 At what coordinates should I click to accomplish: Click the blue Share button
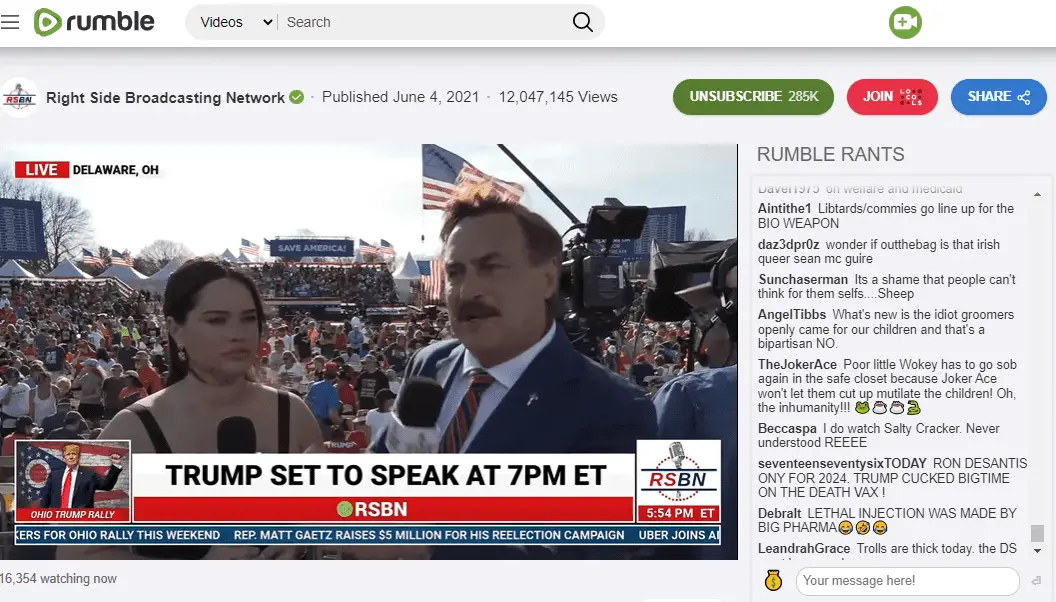pos(998,97)
